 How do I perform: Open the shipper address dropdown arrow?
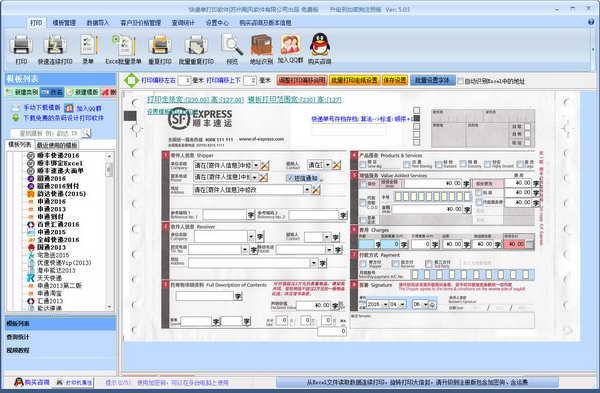point(307,189)
